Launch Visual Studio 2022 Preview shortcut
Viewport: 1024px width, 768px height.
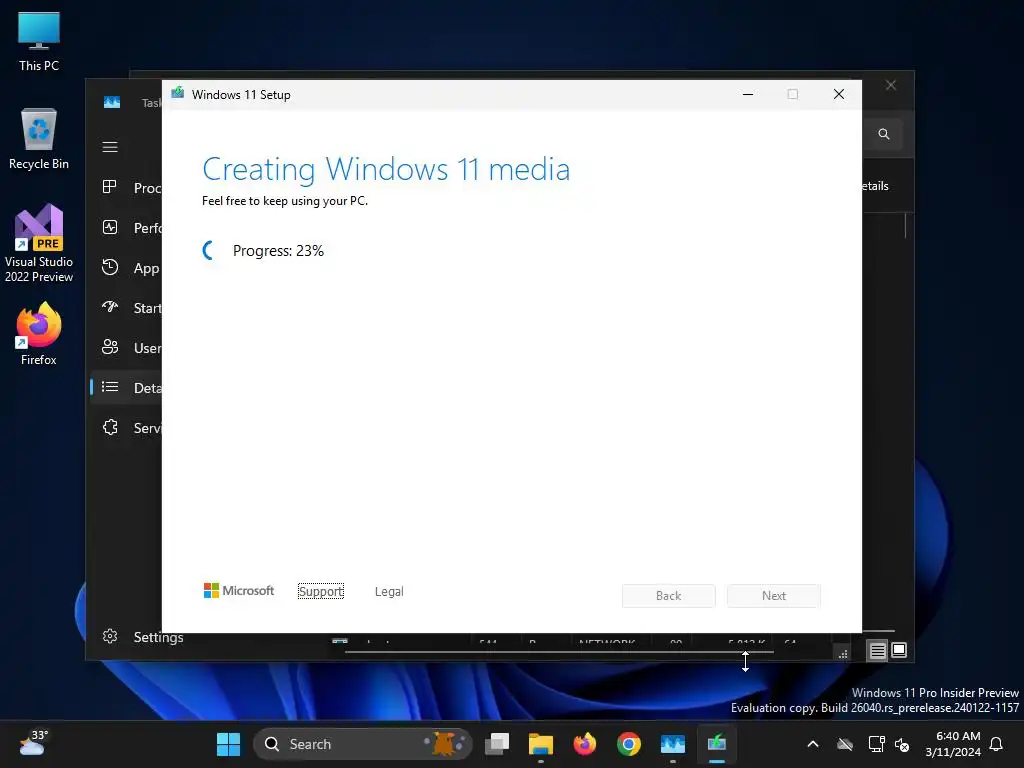(39, 244)
